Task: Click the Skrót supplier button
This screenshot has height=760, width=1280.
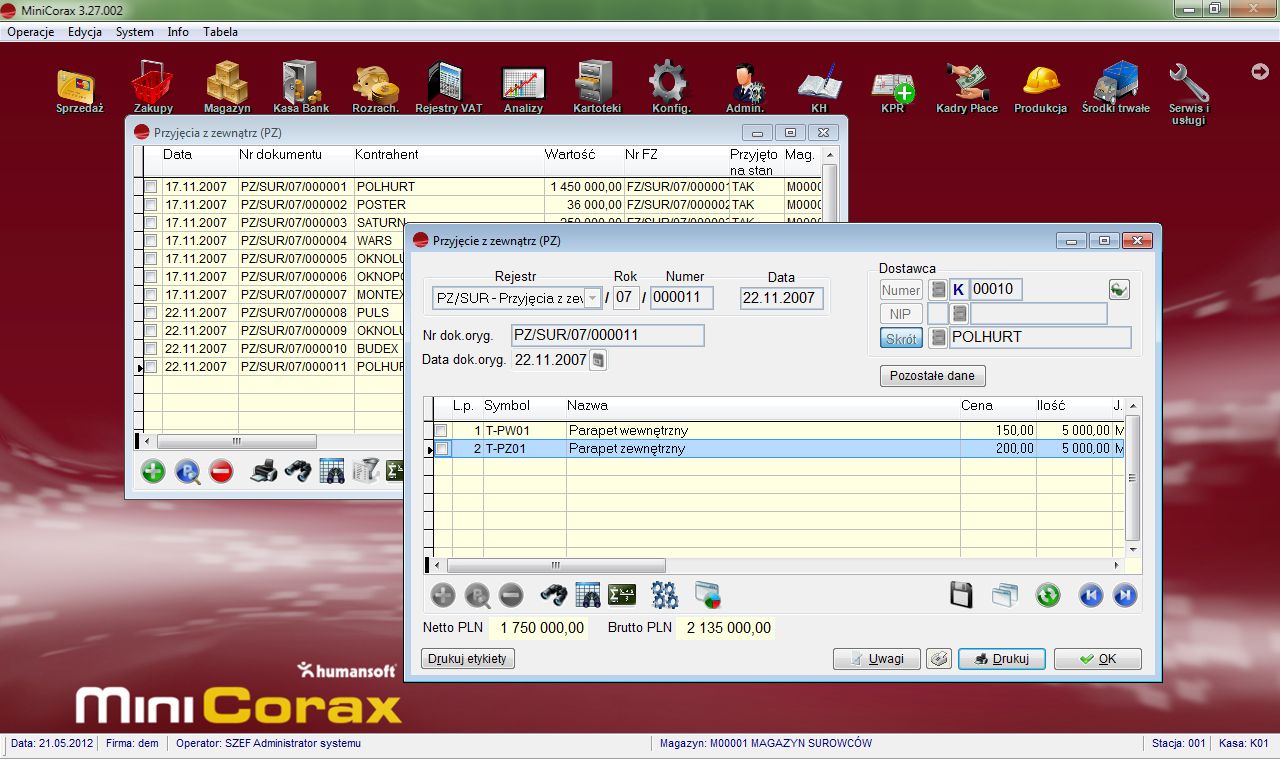Action: (901, 338)
